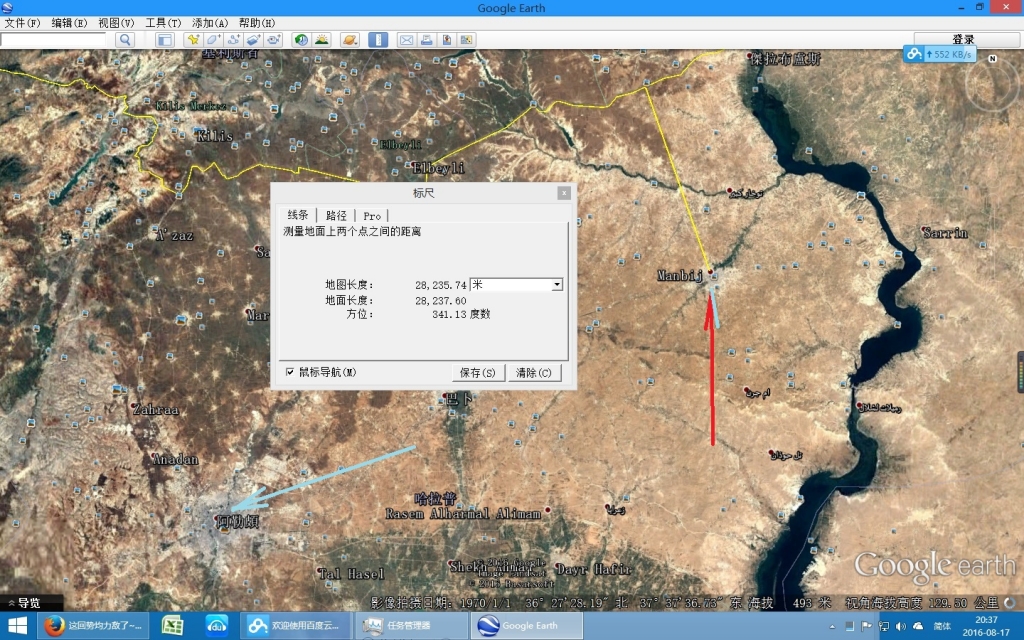1024x640 pixels.
Task: Click the Dayr Hafir place label
Action: point(593,569)
